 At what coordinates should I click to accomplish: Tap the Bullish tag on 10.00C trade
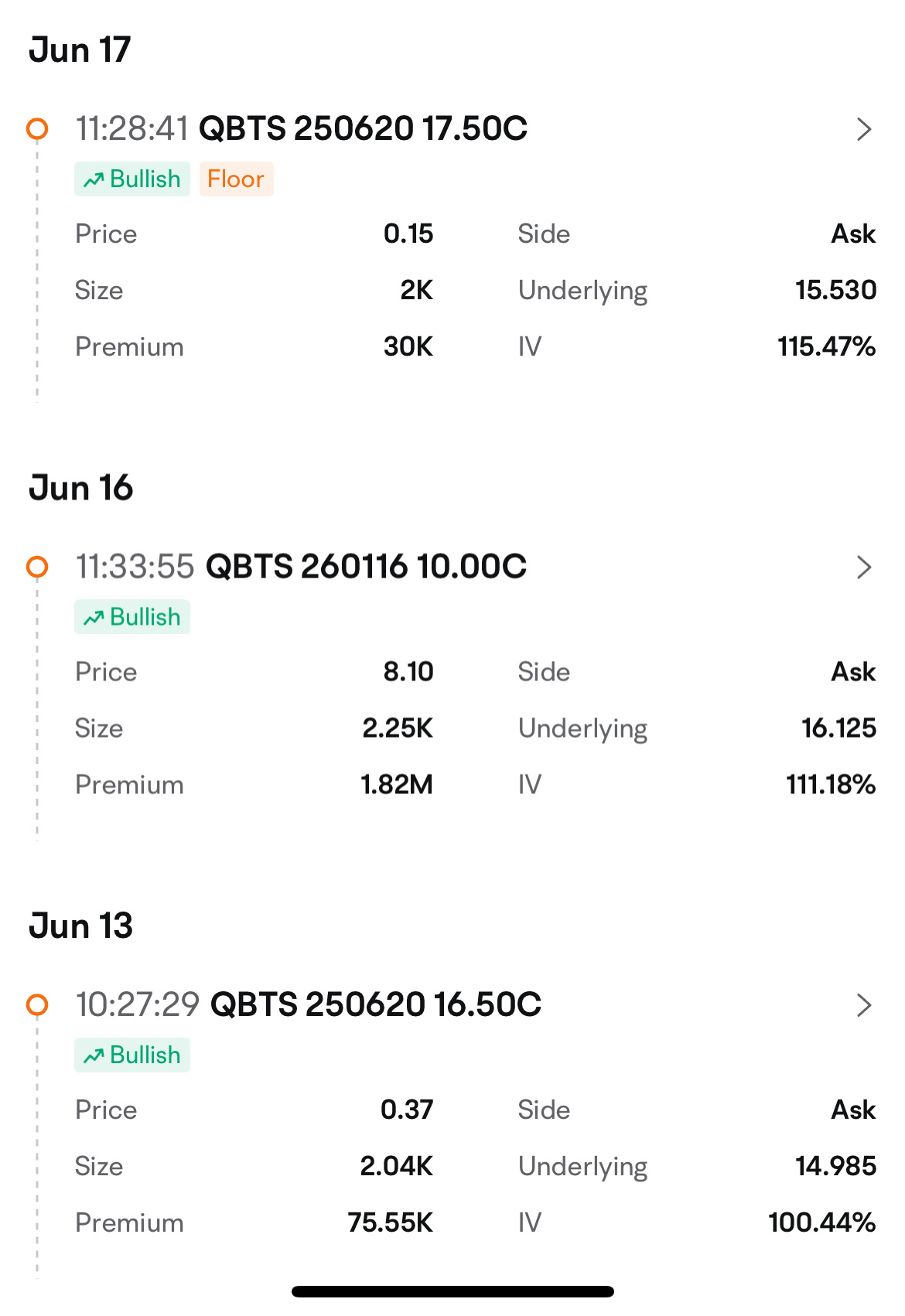(x=132, y=617)
